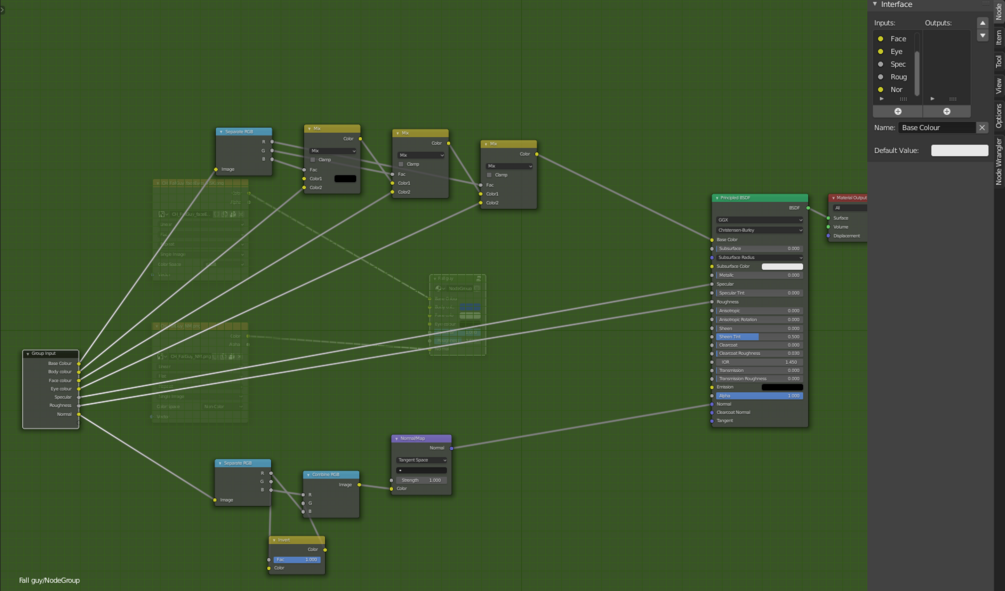Click the Image input socket on top Separate RGB

tap(216, 169)
